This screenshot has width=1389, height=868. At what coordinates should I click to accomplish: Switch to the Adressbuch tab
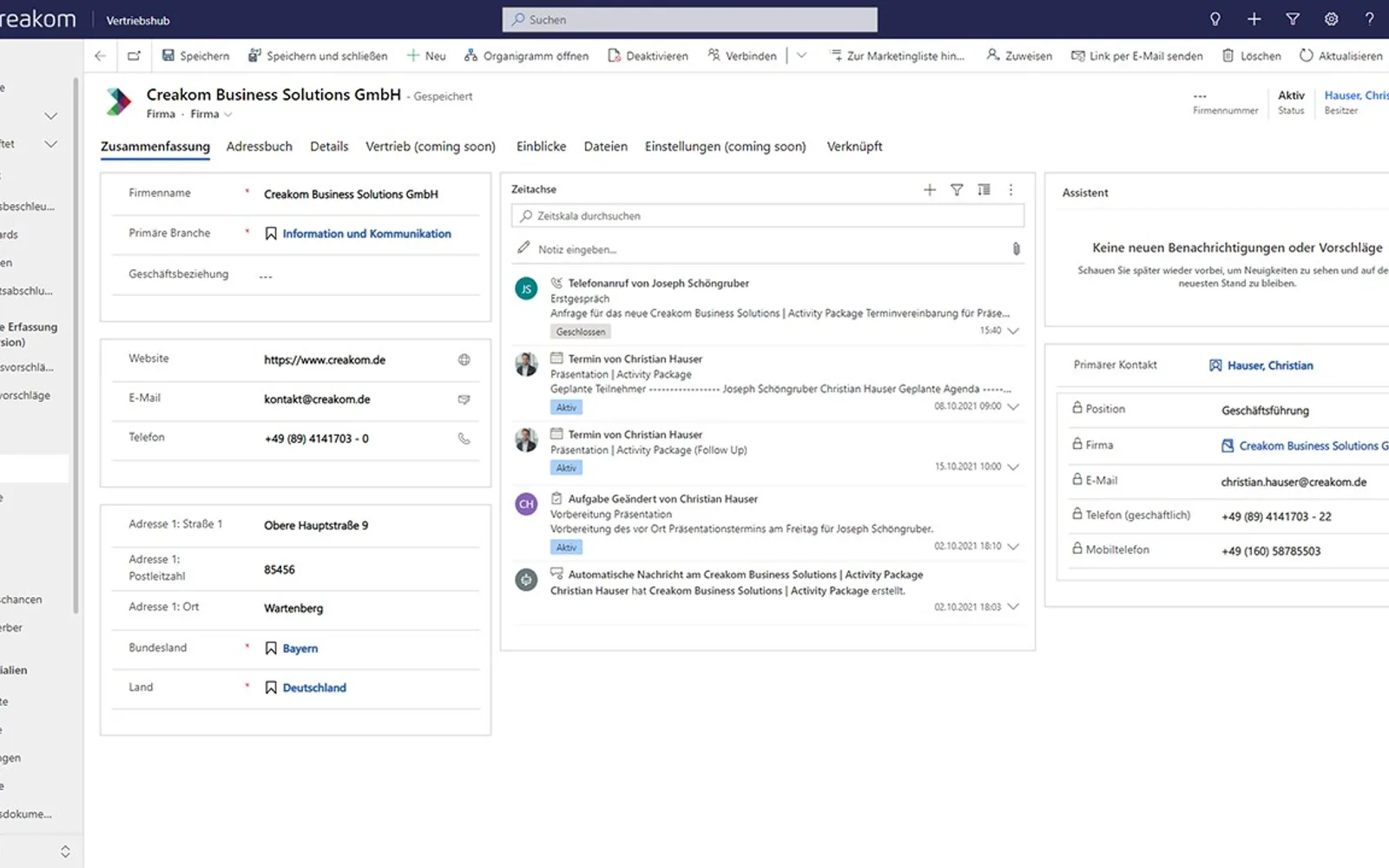260,147
